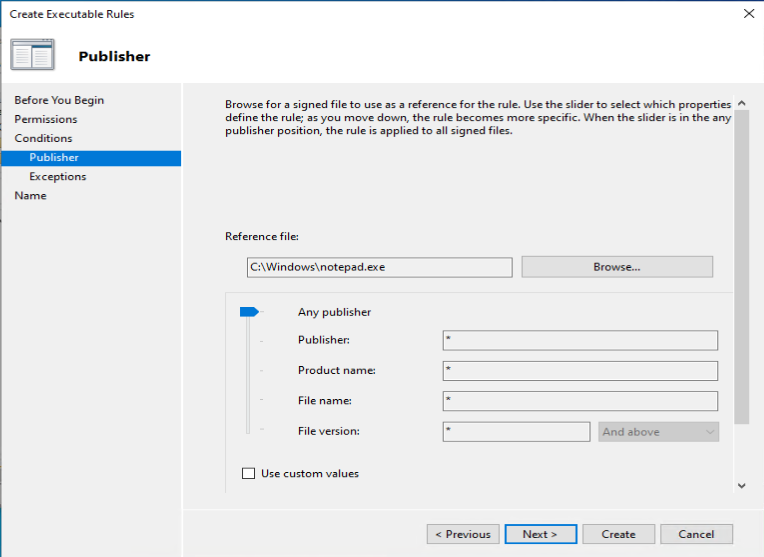Click the Reference file: label
Viewport: 764px width, 557px height.
coord(262,236)
